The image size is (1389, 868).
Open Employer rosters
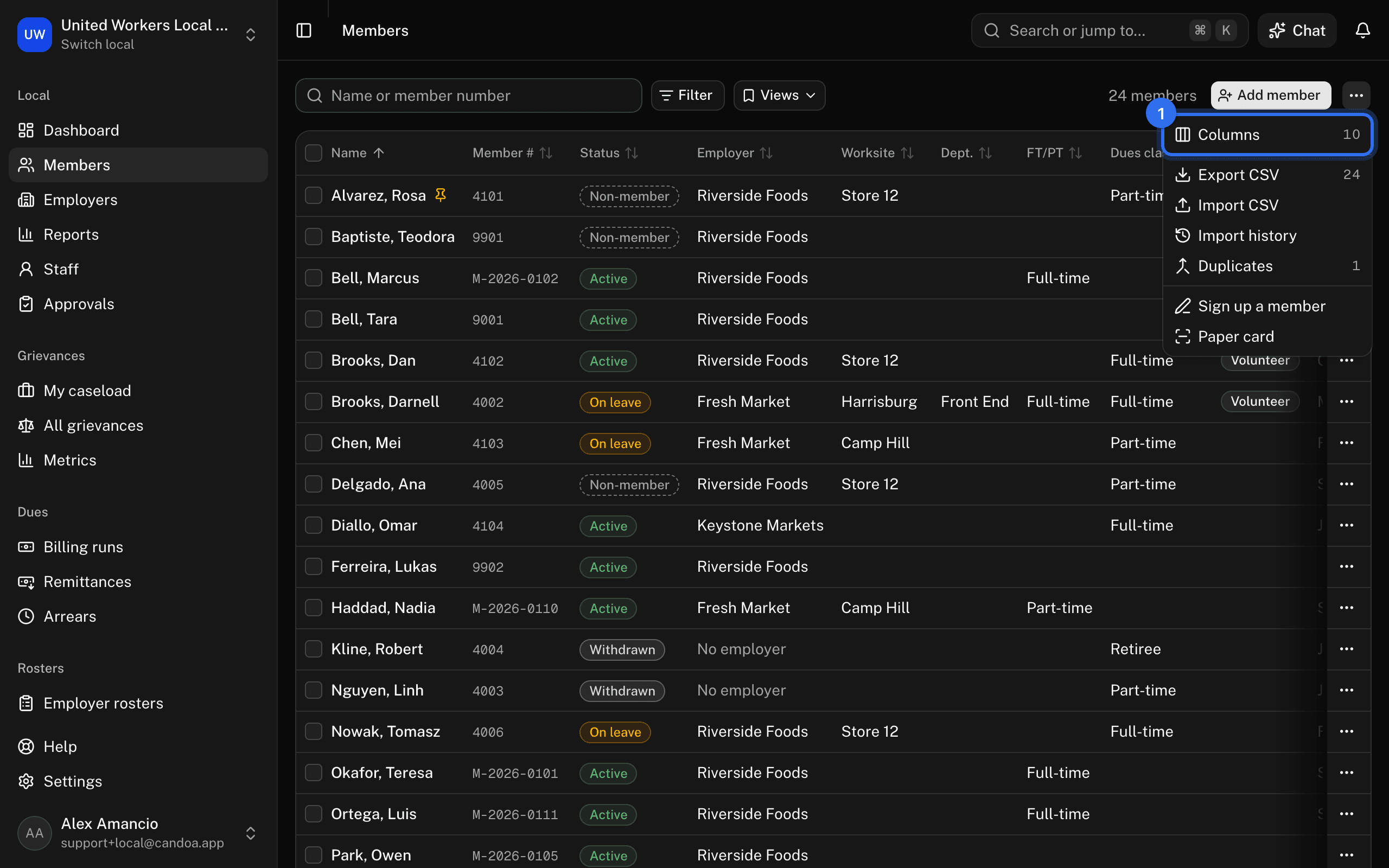click(138, 703)
